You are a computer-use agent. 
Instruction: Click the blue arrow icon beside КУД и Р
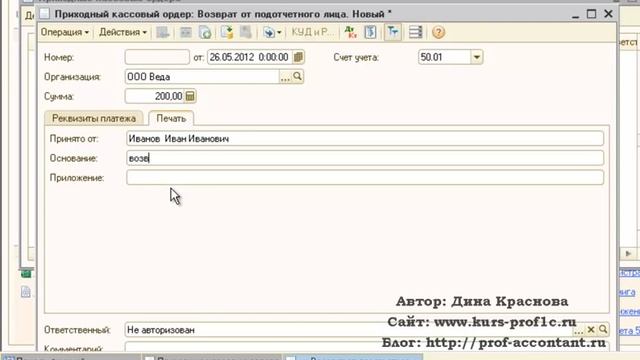269,32
